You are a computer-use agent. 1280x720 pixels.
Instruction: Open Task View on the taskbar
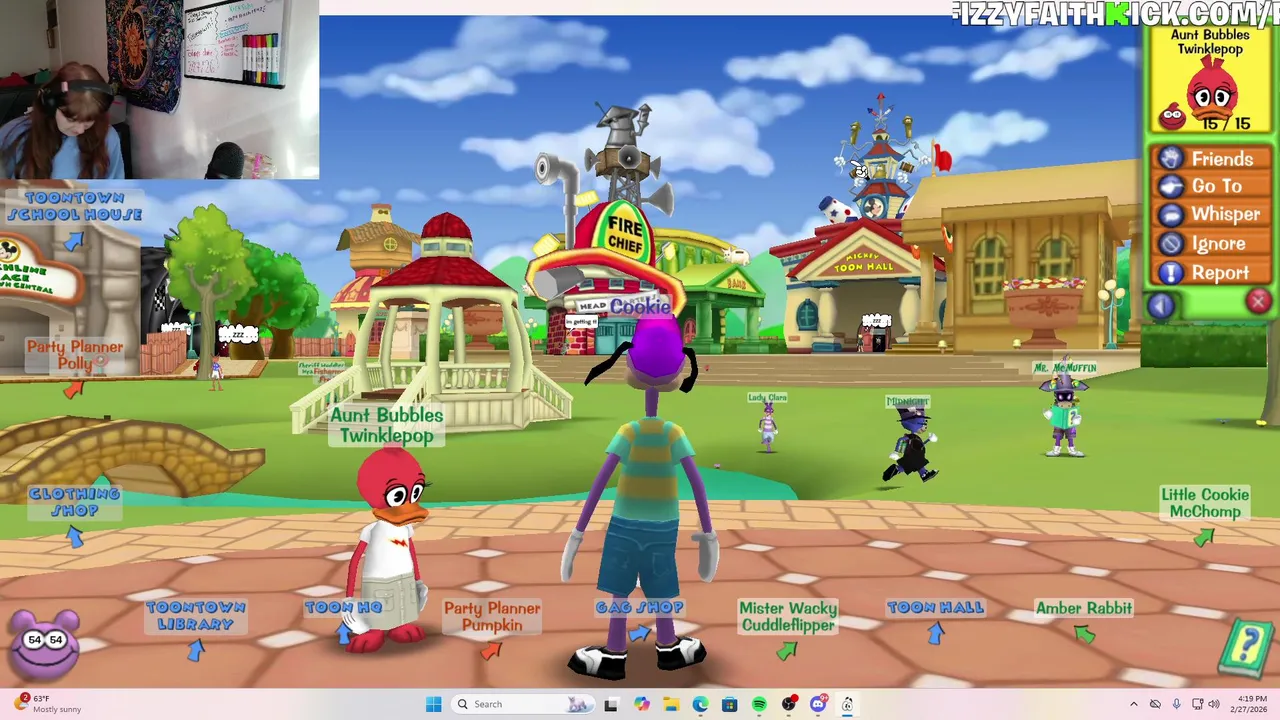click(611, 704)
